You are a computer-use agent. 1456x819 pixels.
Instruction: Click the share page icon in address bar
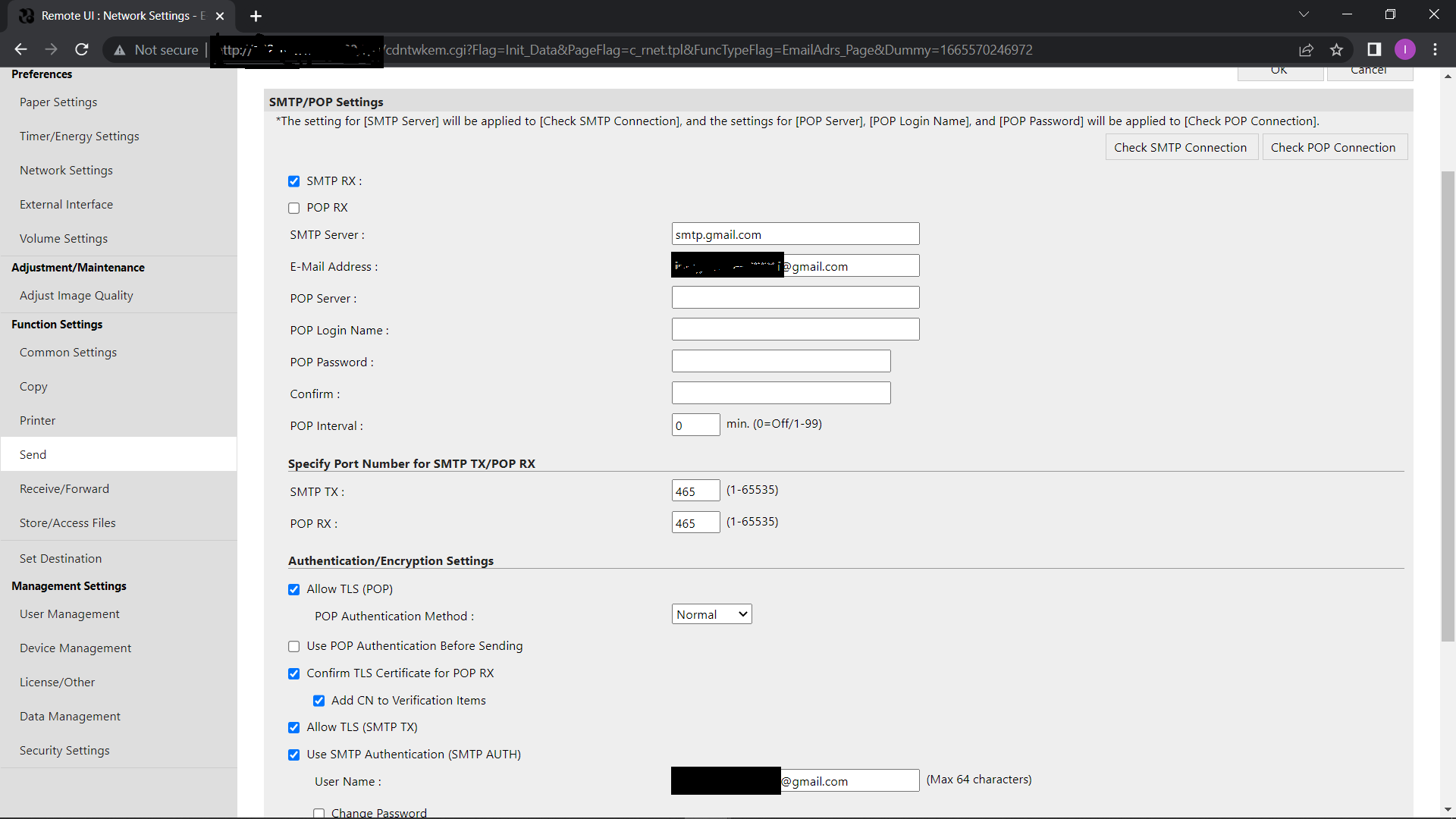(x=1306, y=50)
